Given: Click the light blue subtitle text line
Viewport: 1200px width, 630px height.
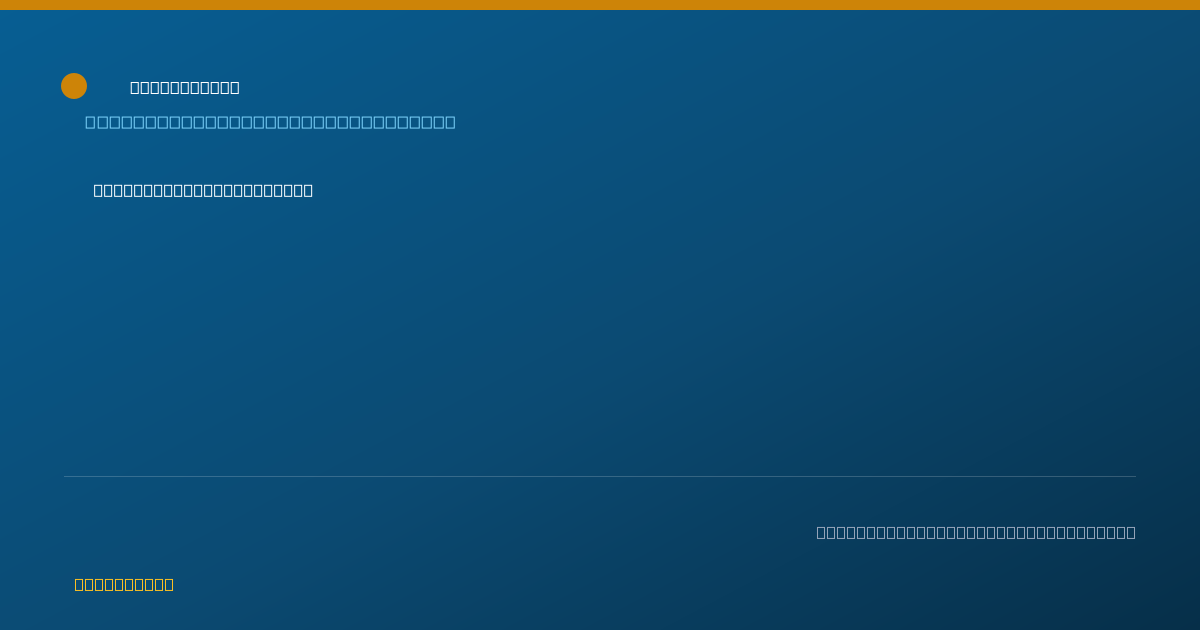Looking at the screenshot, I should pyautogui.click(x=270, y=122).
